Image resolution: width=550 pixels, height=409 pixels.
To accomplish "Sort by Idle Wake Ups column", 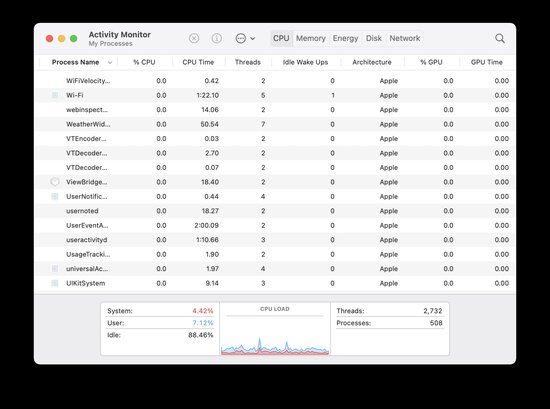I will click(305, 62).
